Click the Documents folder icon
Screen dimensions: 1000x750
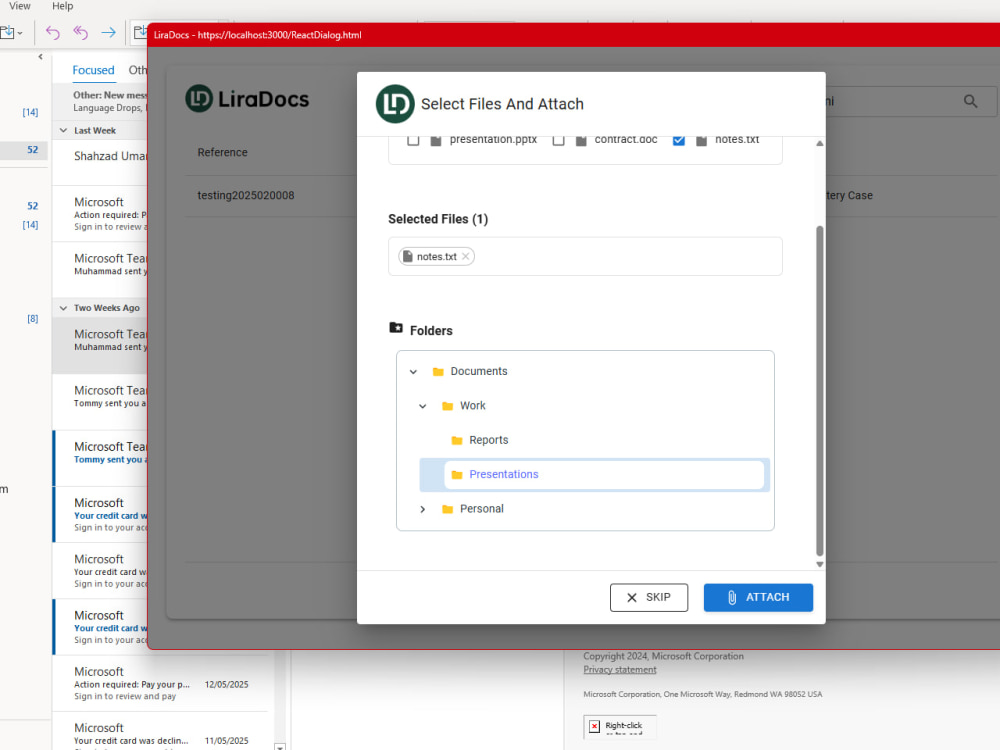[x=438, y=372]
